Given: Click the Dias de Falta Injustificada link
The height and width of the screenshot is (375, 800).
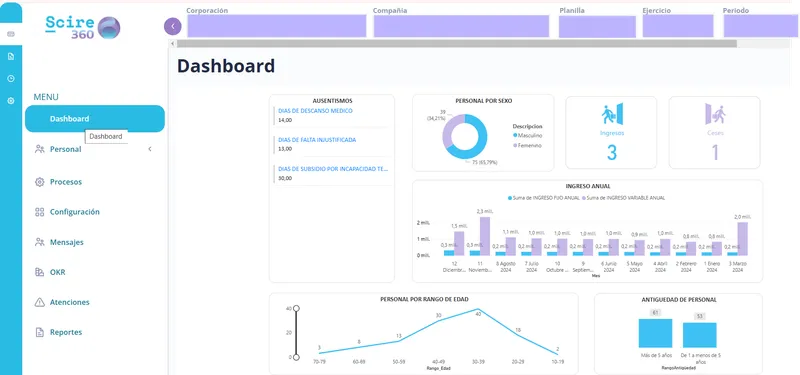Looking at the screenshot, I should point(317,140).
